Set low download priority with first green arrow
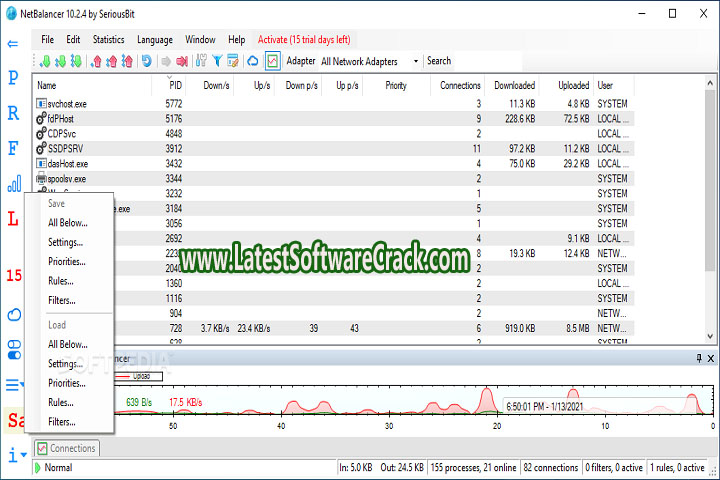Screen dimensions: 720x480 coord(45,61)
